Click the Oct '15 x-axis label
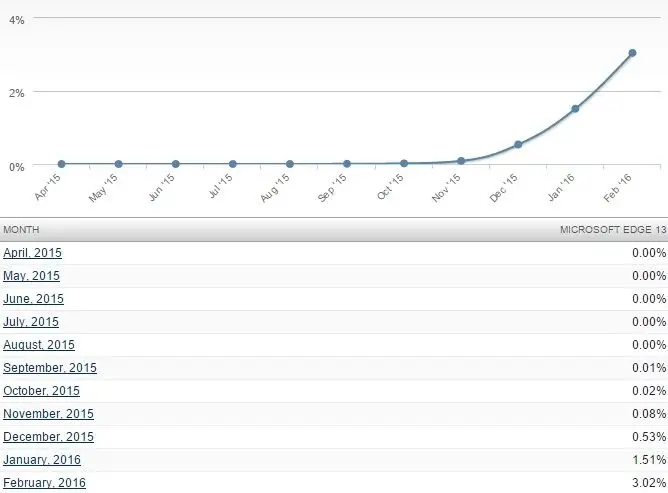Viewport: 668px width, 493px height. tap(390, 187)
